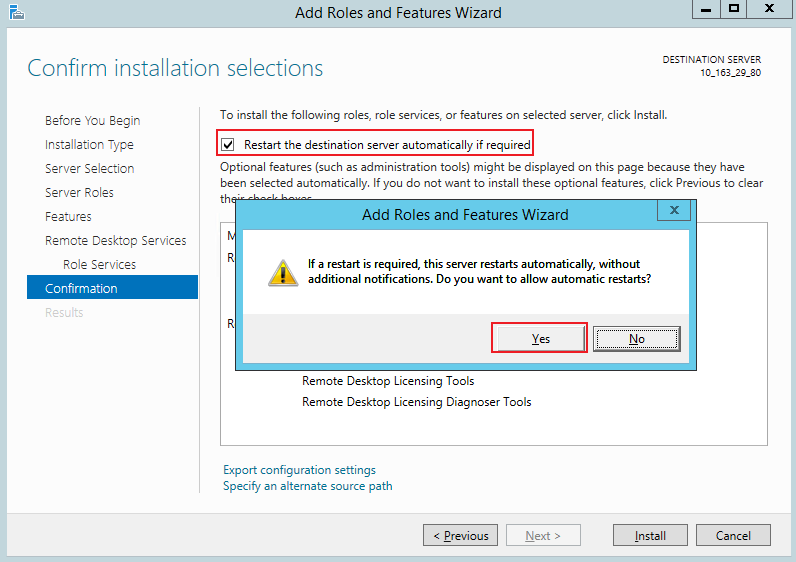Screen dimensions: 796x562
Task: Click the warning icon in the dialog
Action: click(281, 271)
